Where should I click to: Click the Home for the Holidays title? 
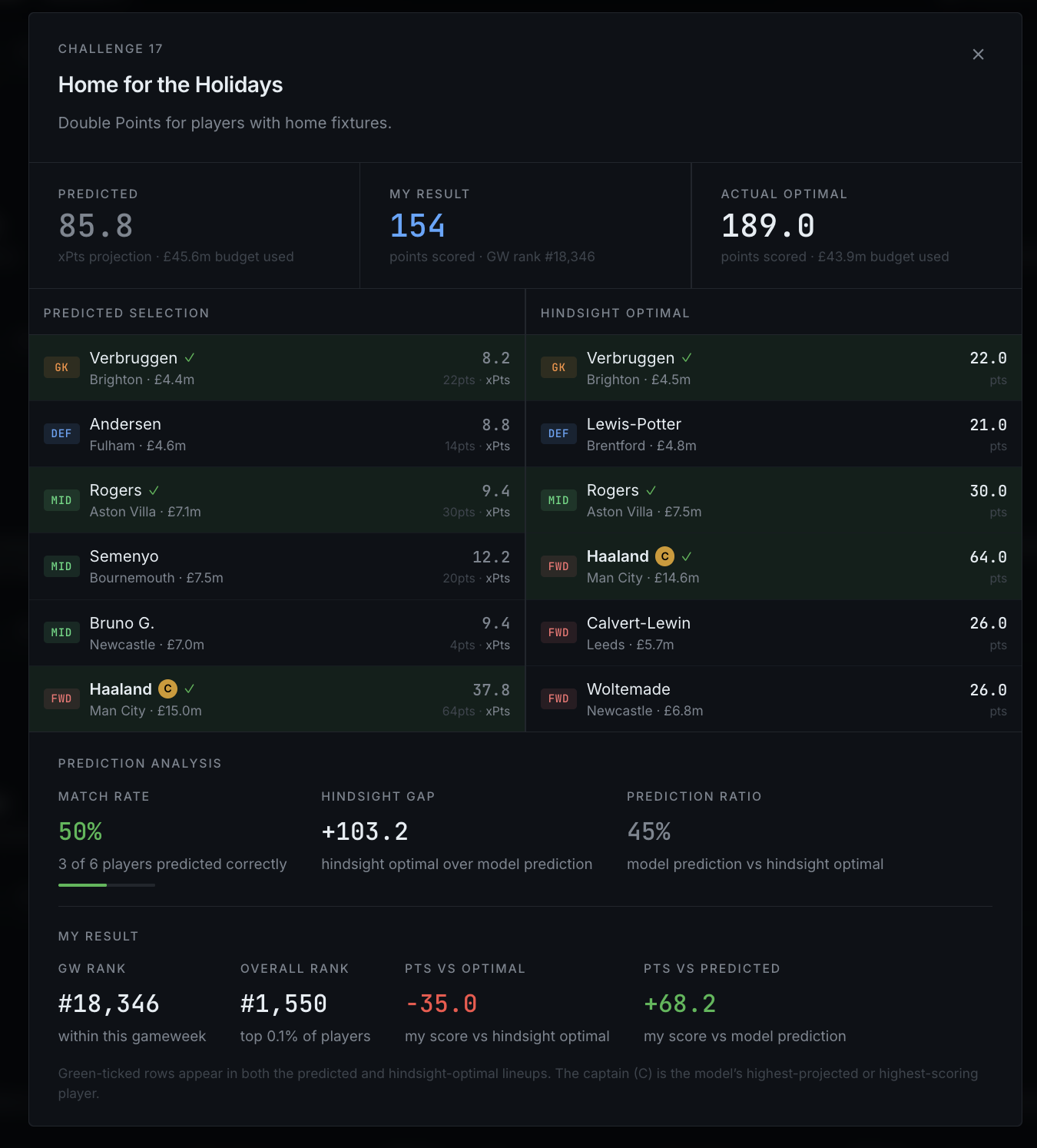[171, 85]
